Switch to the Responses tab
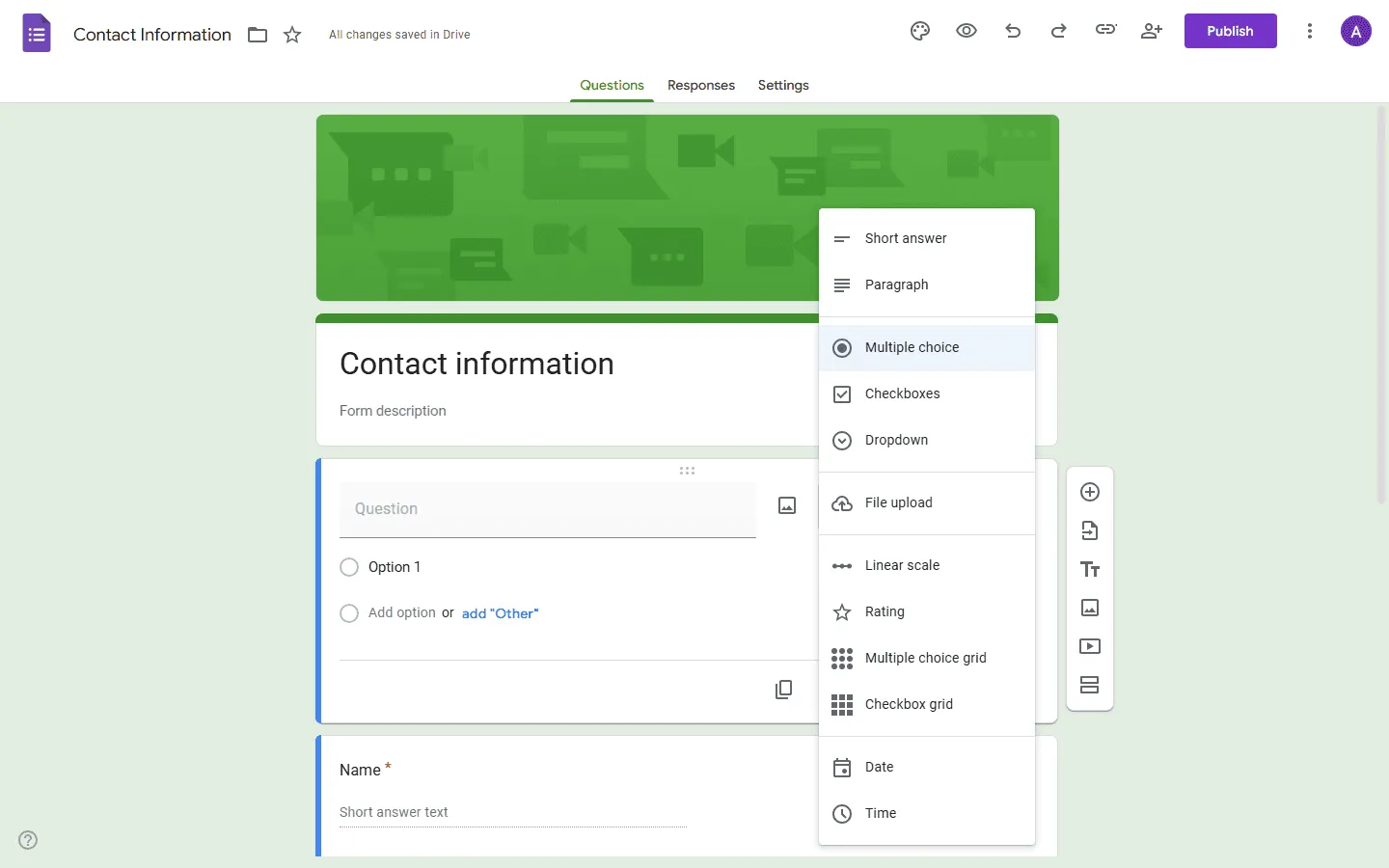 [x=701, y=85]
